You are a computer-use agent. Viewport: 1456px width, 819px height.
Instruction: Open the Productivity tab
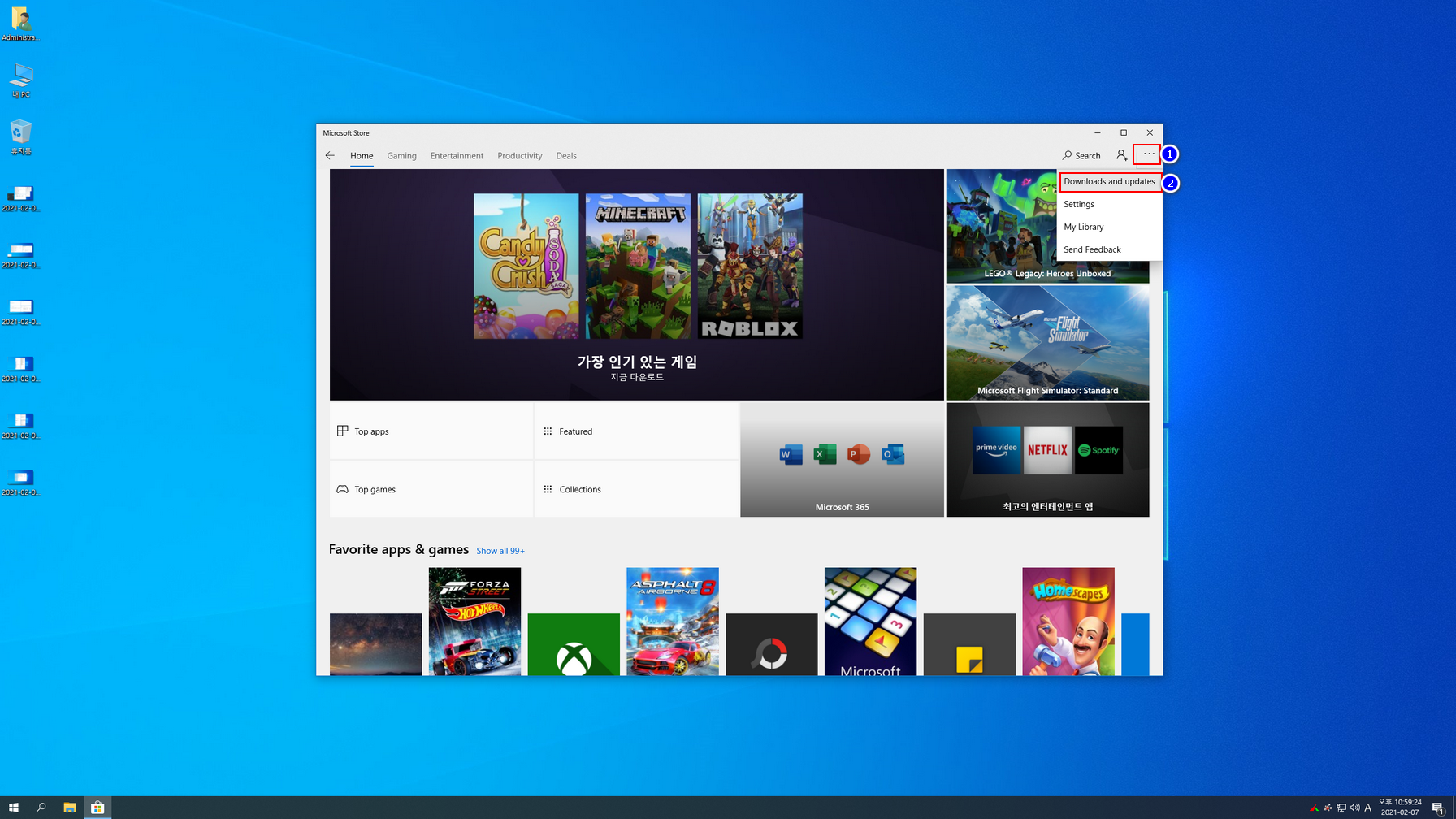click(x=519, y=156)
